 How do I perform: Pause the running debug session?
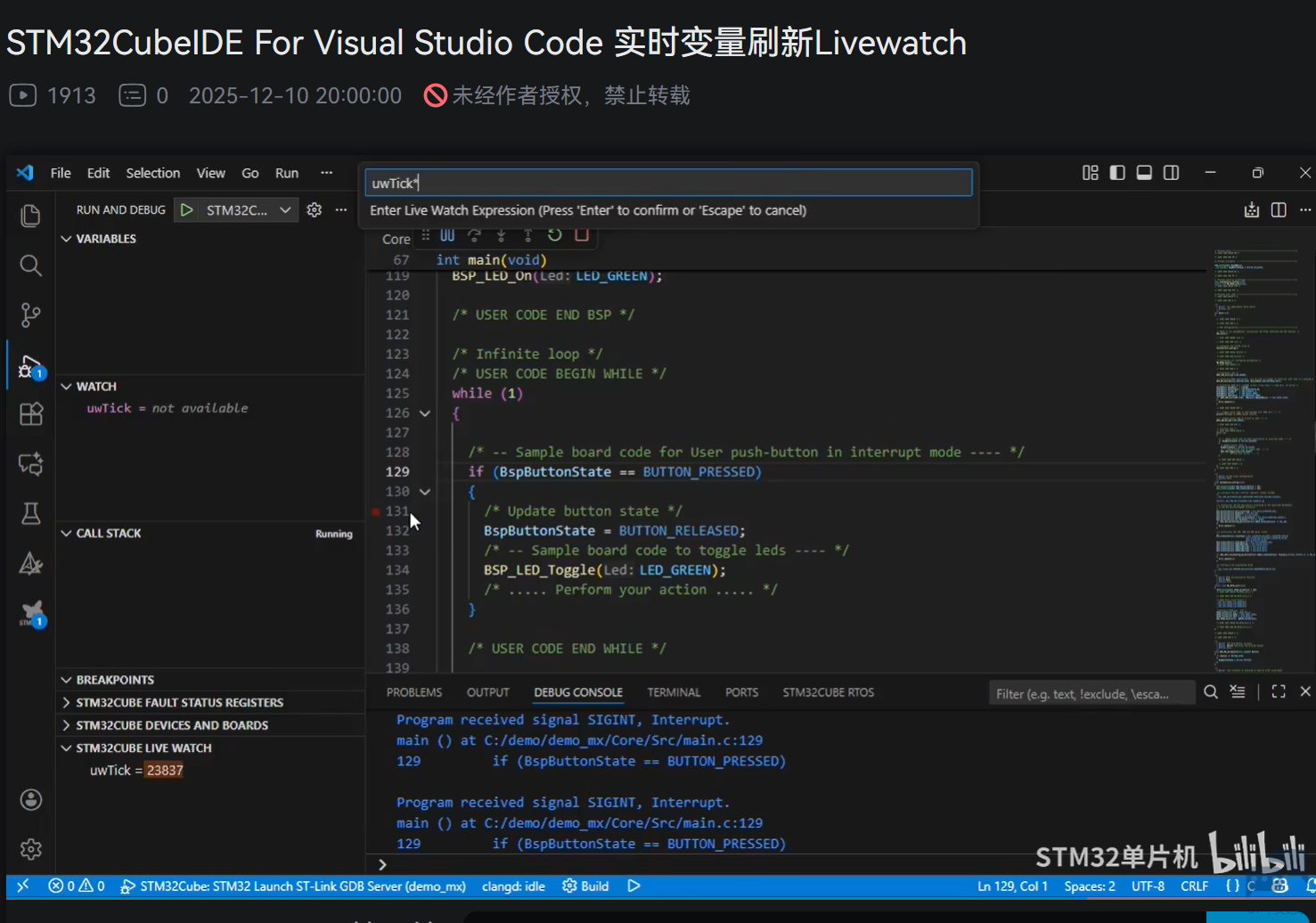click(x=447, y=235)
